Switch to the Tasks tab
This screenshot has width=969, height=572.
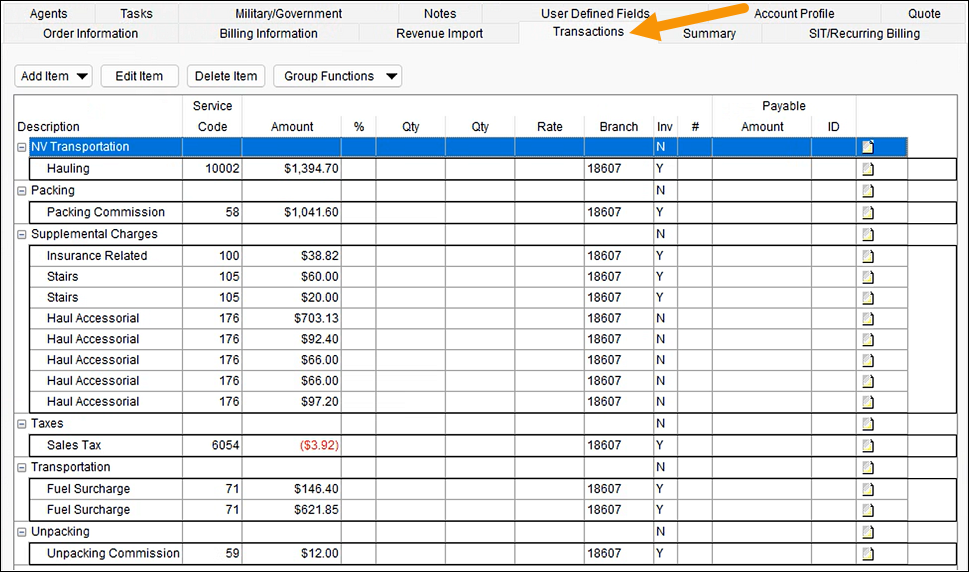coord(136,14)
